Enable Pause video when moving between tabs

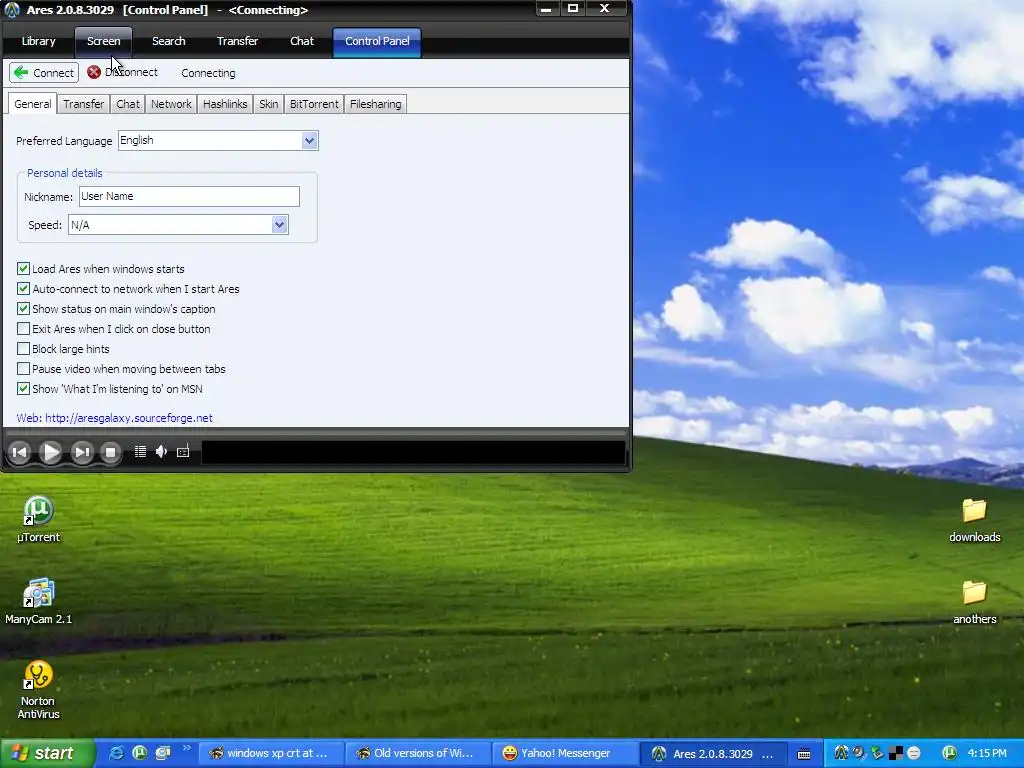(x=24, y=368)
